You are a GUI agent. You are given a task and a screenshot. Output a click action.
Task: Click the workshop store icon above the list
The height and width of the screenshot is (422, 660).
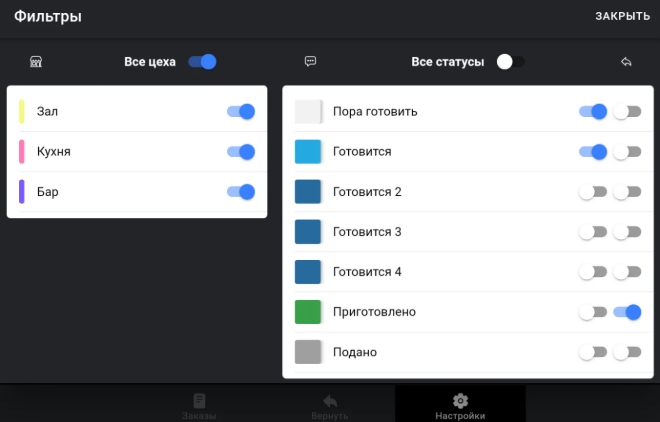coord(36,62)
